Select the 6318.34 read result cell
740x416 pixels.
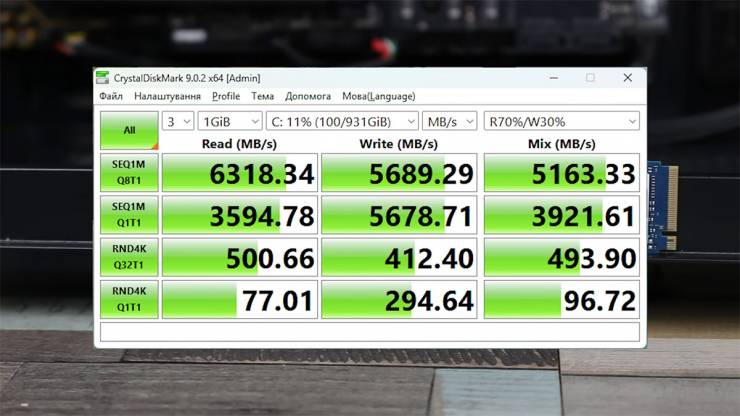pos(240,173)
